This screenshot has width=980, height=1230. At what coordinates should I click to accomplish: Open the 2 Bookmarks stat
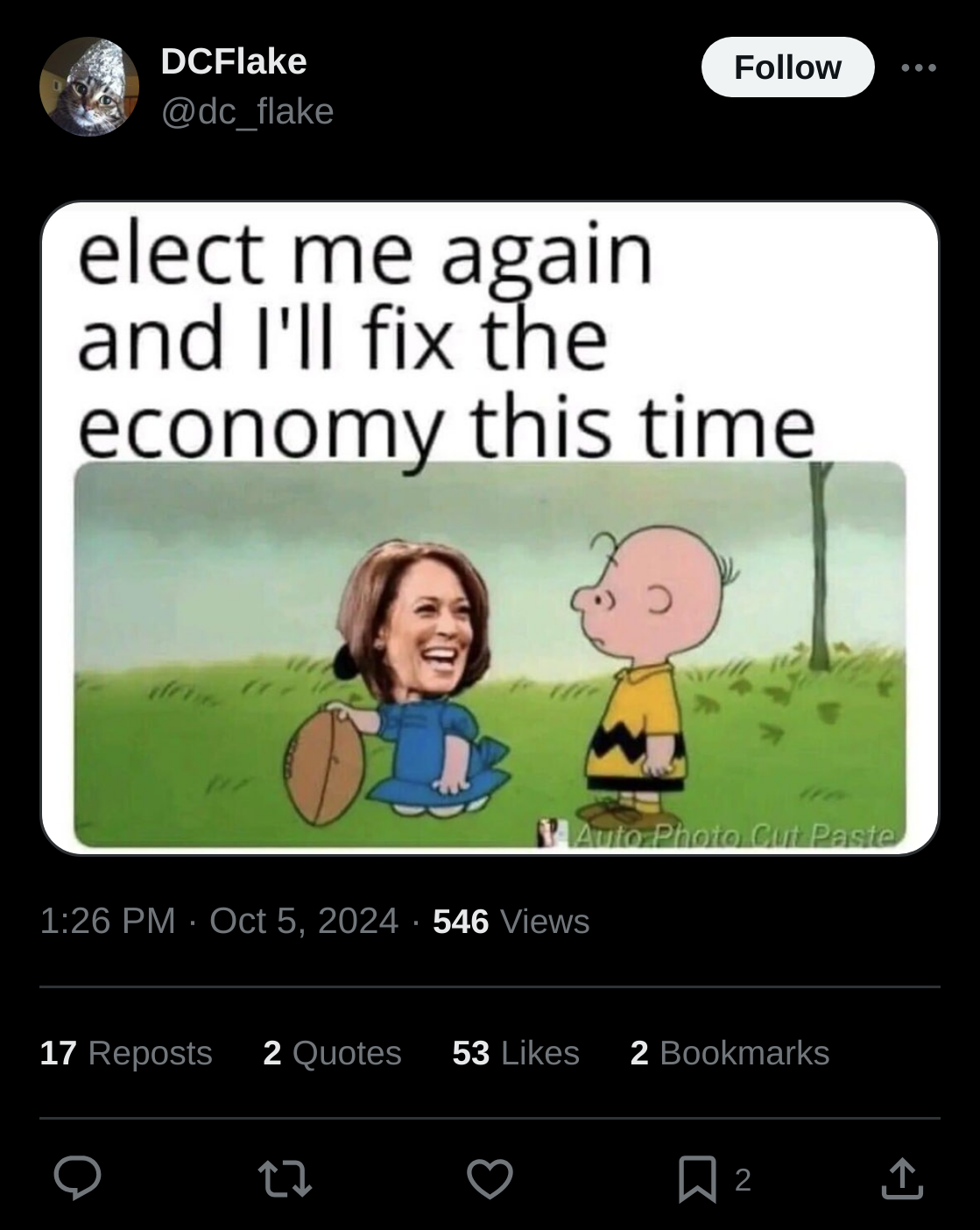point(730,1052)
